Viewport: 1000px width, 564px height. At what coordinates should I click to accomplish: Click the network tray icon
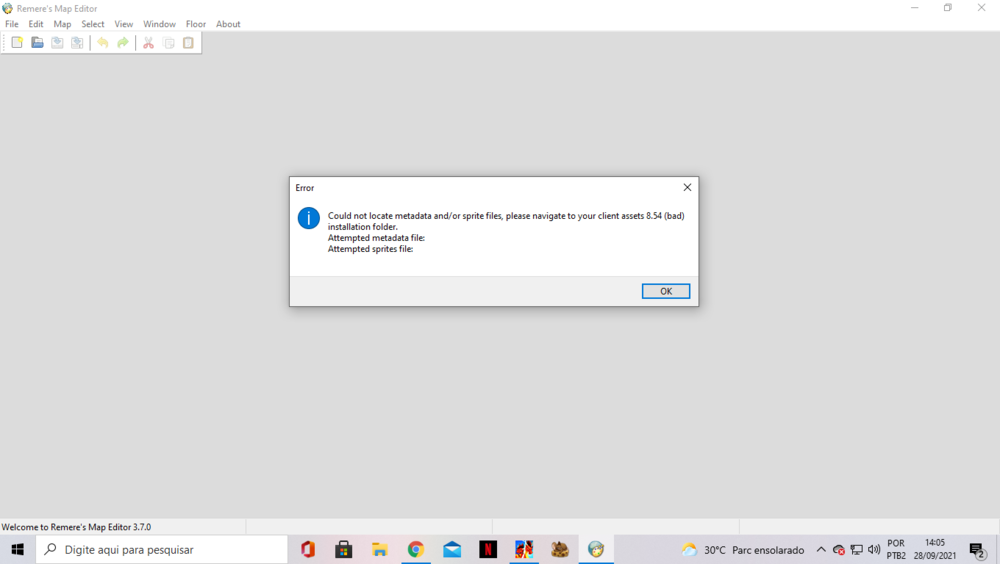[x=857, y=549]
